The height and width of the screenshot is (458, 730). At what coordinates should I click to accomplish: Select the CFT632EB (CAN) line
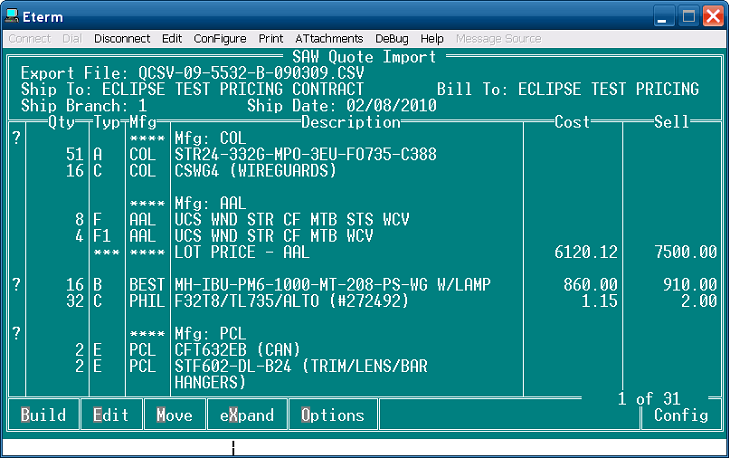(x=237, y=350)
